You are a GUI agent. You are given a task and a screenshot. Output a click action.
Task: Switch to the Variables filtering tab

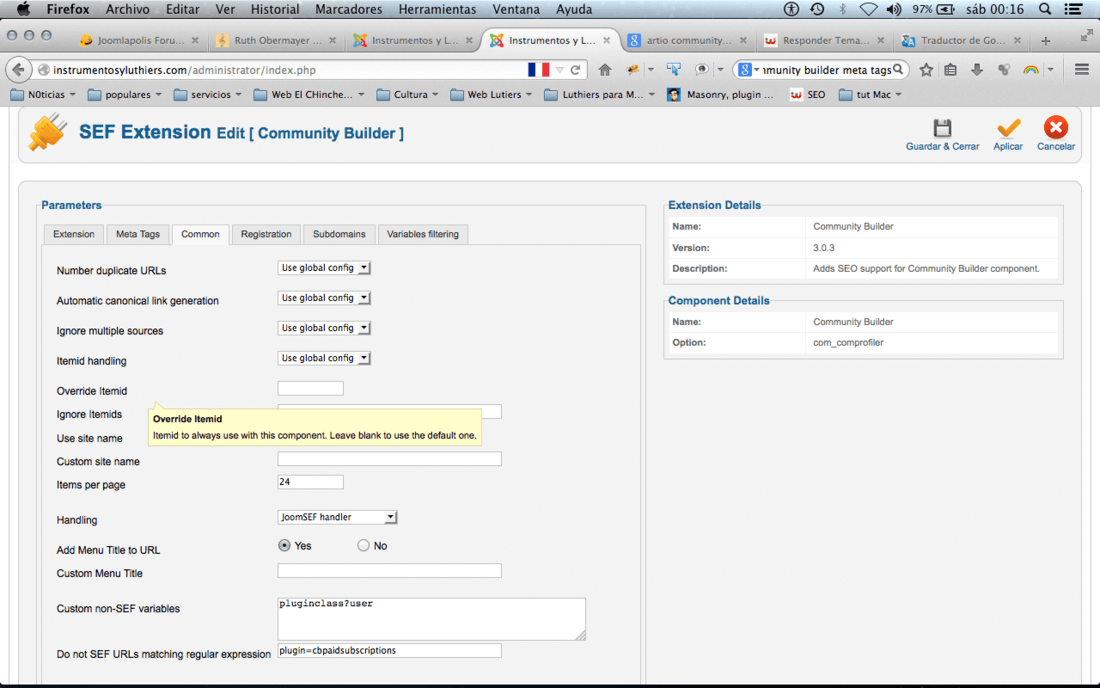pos(422,234)
